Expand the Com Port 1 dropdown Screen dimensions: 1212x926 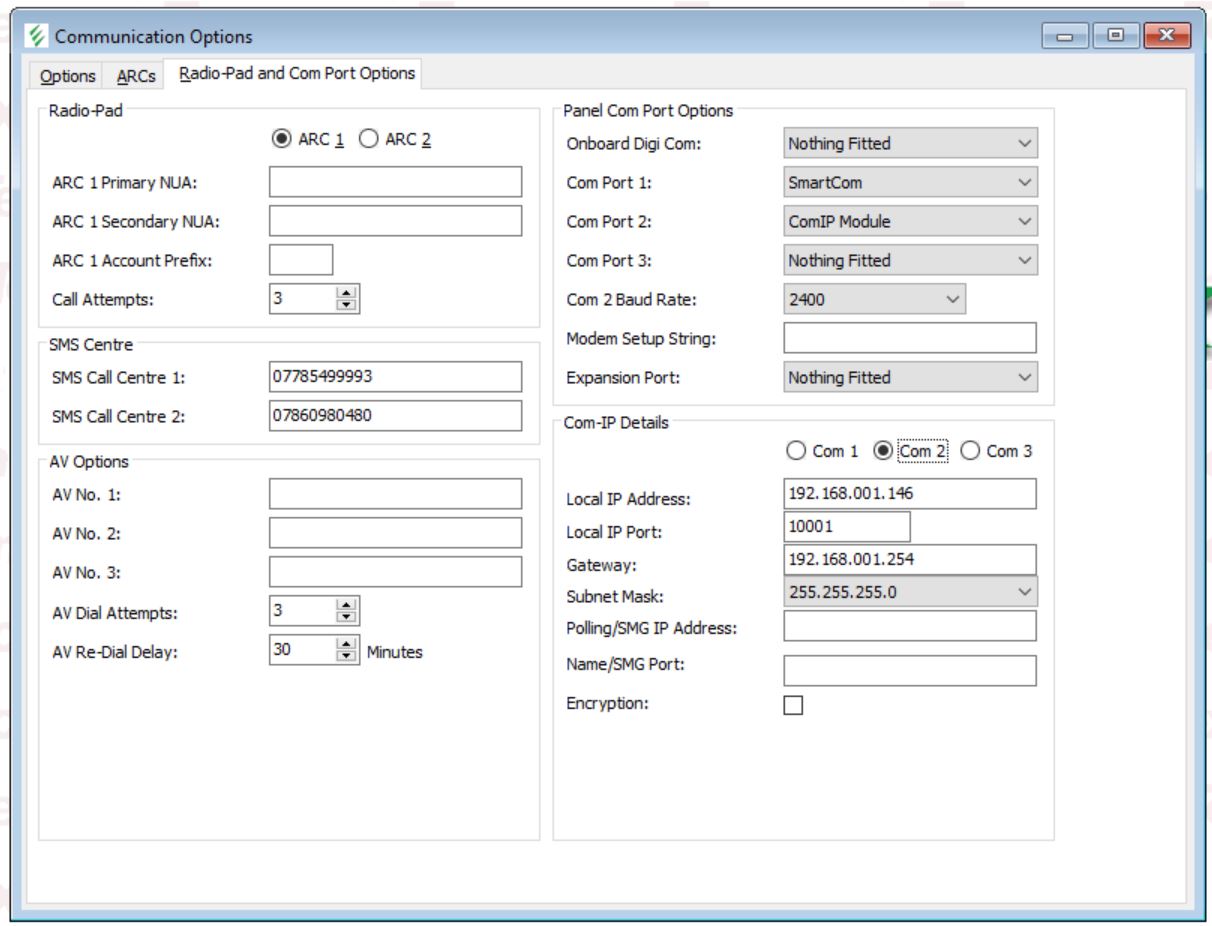[x=910, y=183]
